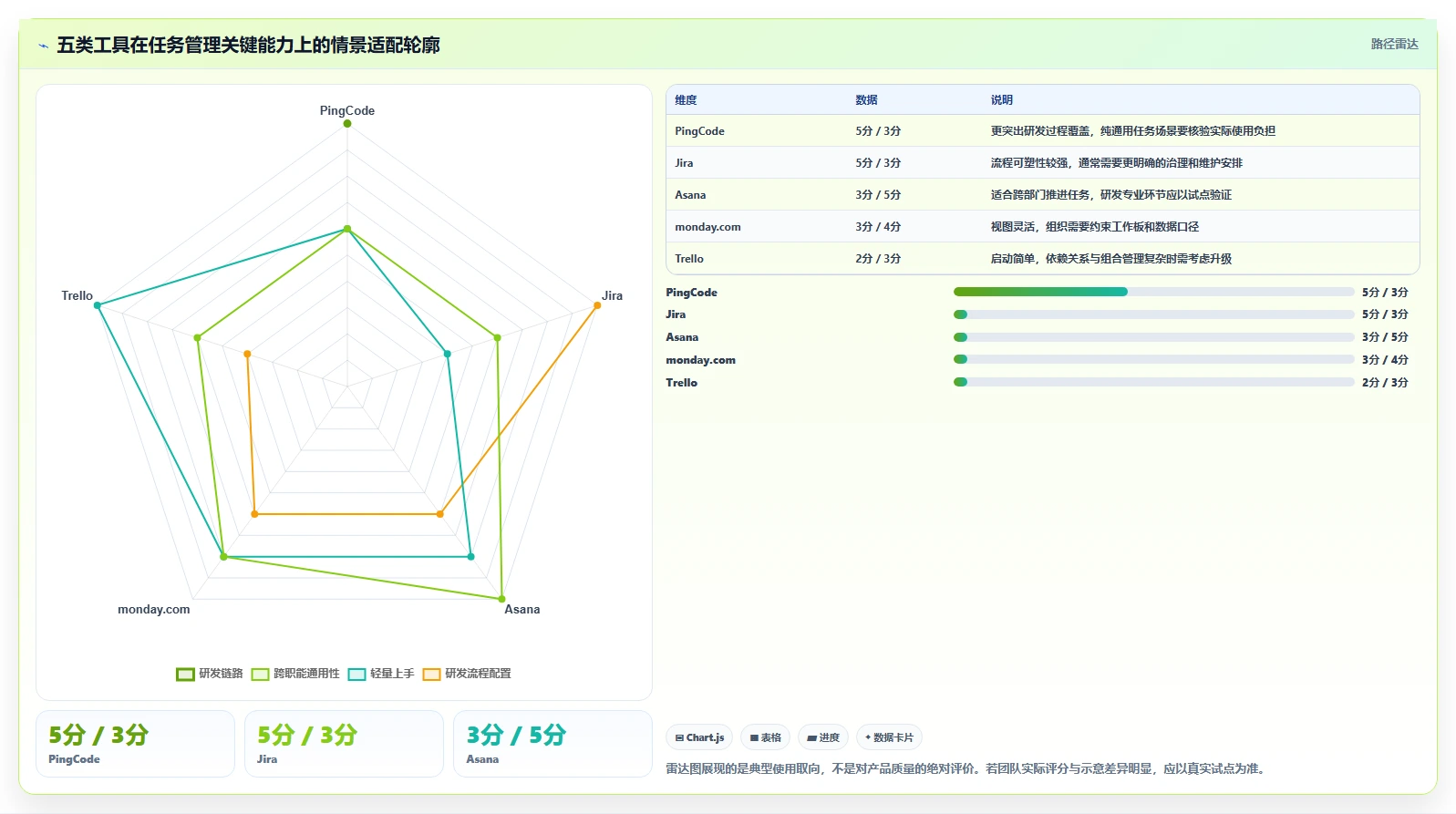1456x814 pixels.
Task: Click the 数据卡片 chip
Action: pos(889,737)
